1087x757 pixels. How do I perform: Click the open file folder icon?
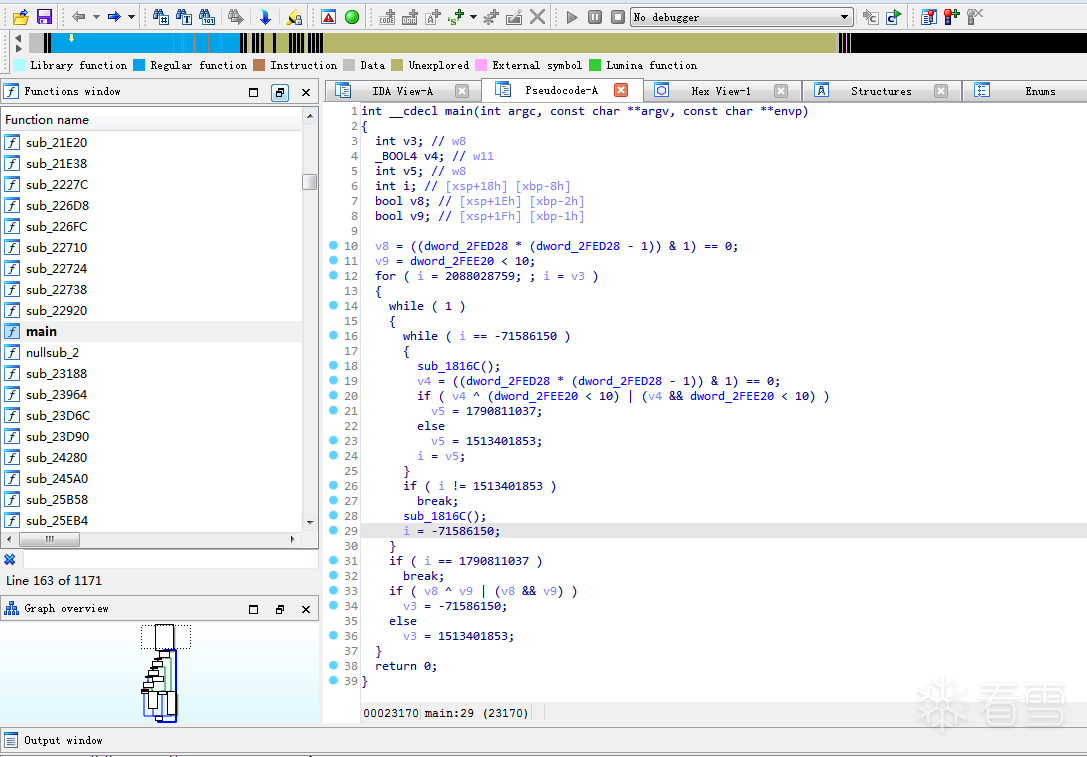point(20,17)
